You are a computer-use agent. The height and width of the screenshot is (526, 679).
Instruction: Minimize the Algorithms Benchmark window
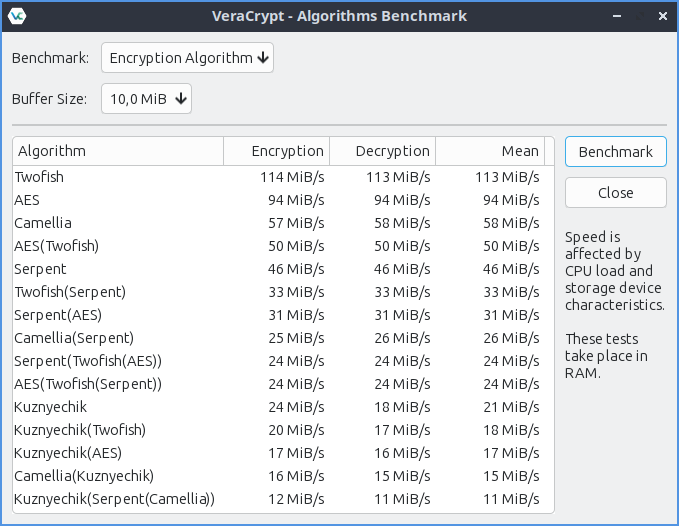click(x=617, y=16)
